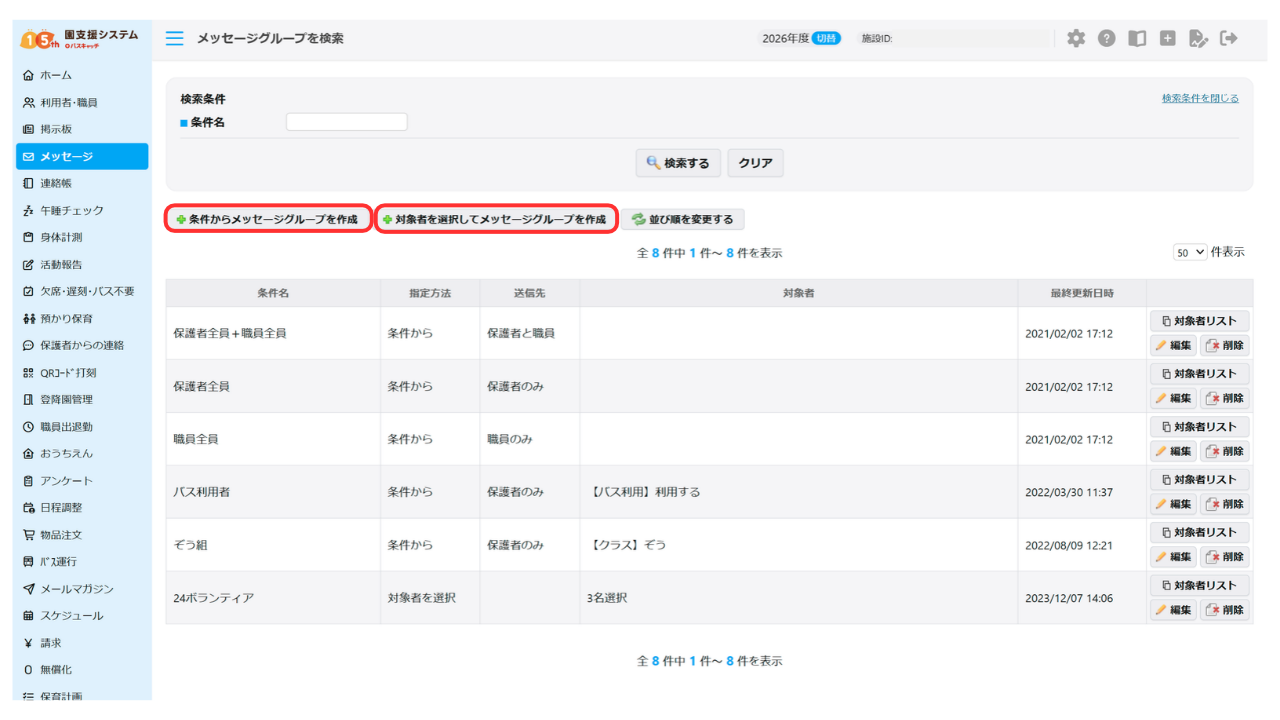
Task: Click 編集 for the 保護者全員 row
Action: [x=1173, y=398]
